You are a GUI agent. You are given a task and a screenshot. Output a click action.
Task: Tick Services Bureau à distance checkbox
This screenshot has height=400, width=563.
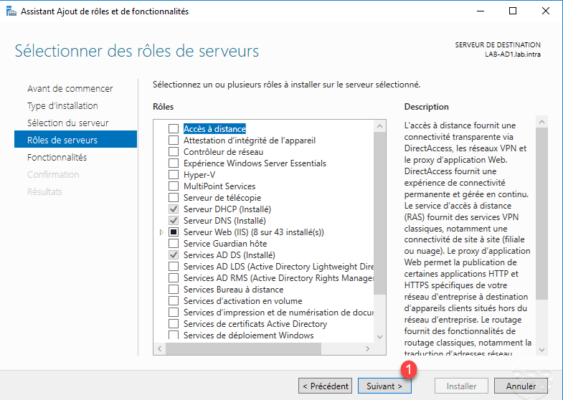pyautogui.click(x=173, y=289)
